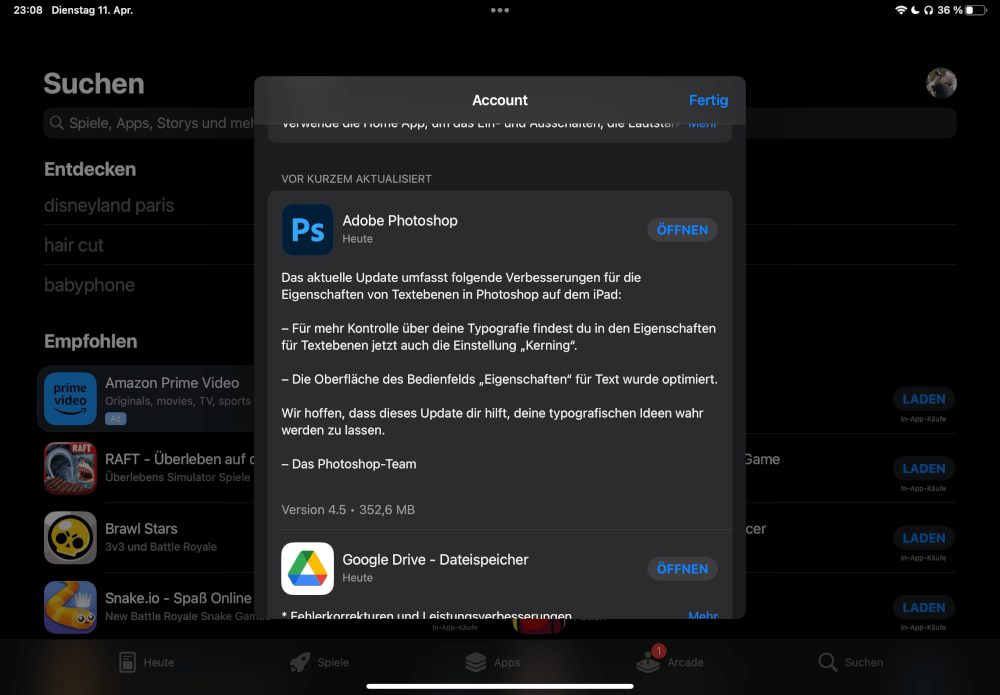Screen dimensions: 1000x695
Task: Tap the Adobe Photoshop app icon
Action: (x=307, y=230)
